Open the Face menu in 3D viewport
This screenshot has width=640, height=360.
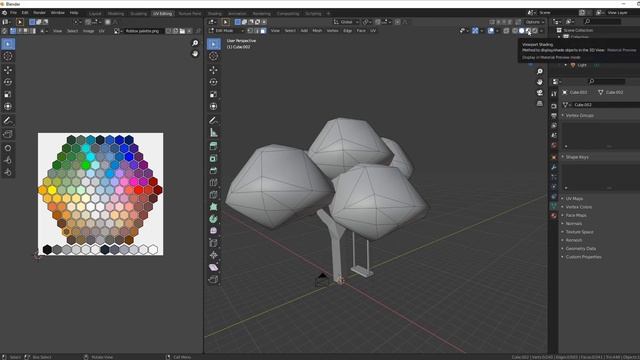tap(361, 31)
